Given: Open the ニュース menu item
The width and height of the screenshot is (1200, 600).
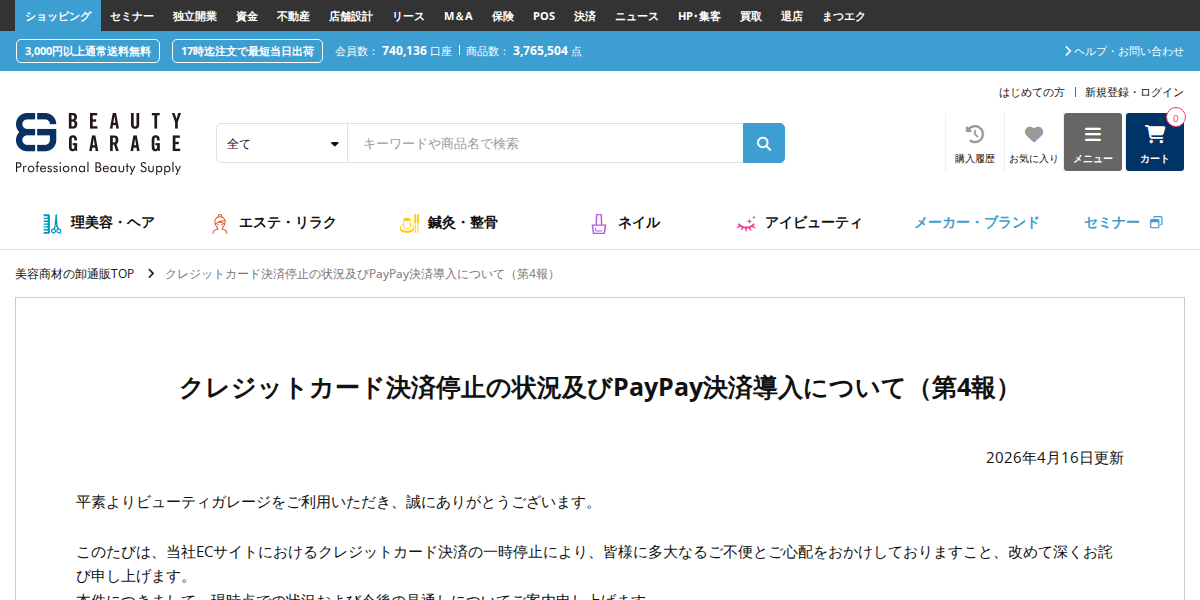Looking at the screenshot, I should coord(637,15).
